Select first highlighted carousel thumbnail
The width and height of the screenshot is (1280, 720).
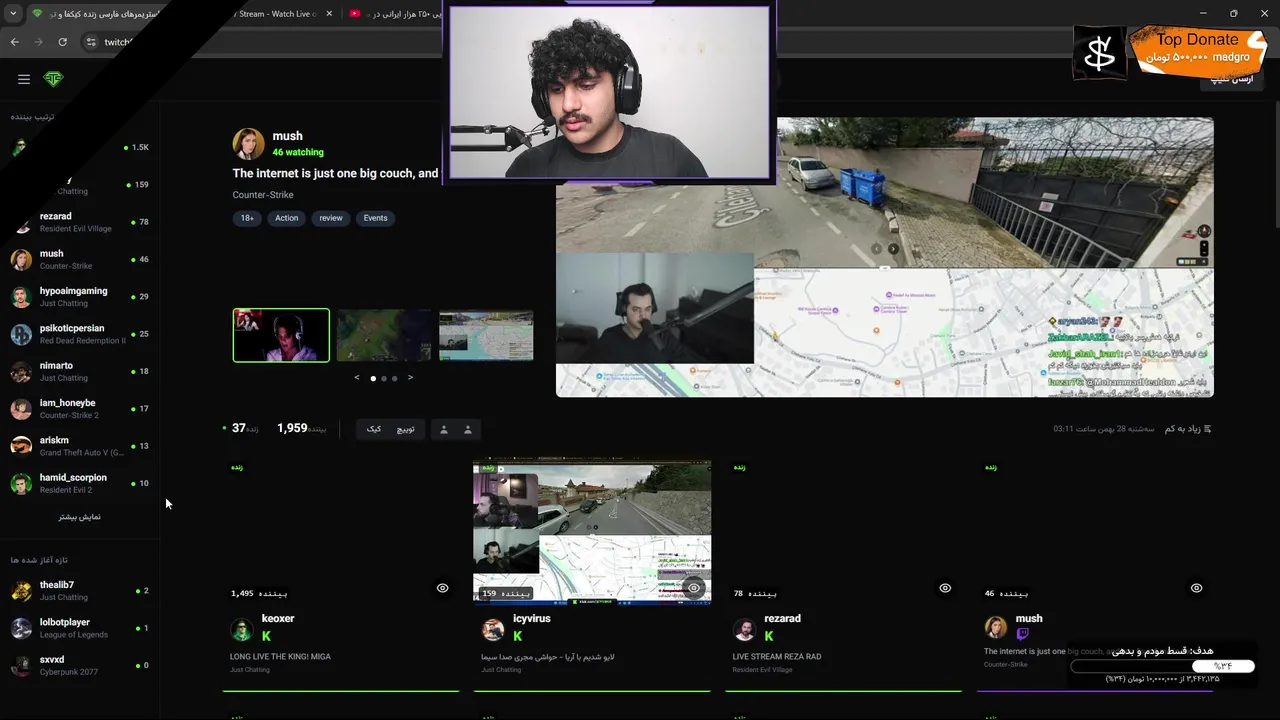point(281,335)
